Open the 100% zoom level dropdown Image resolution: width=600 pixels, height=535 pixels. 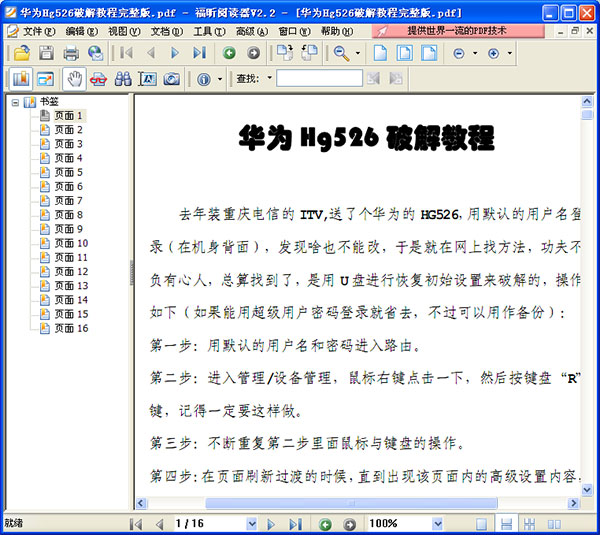(x=437, y=524)
